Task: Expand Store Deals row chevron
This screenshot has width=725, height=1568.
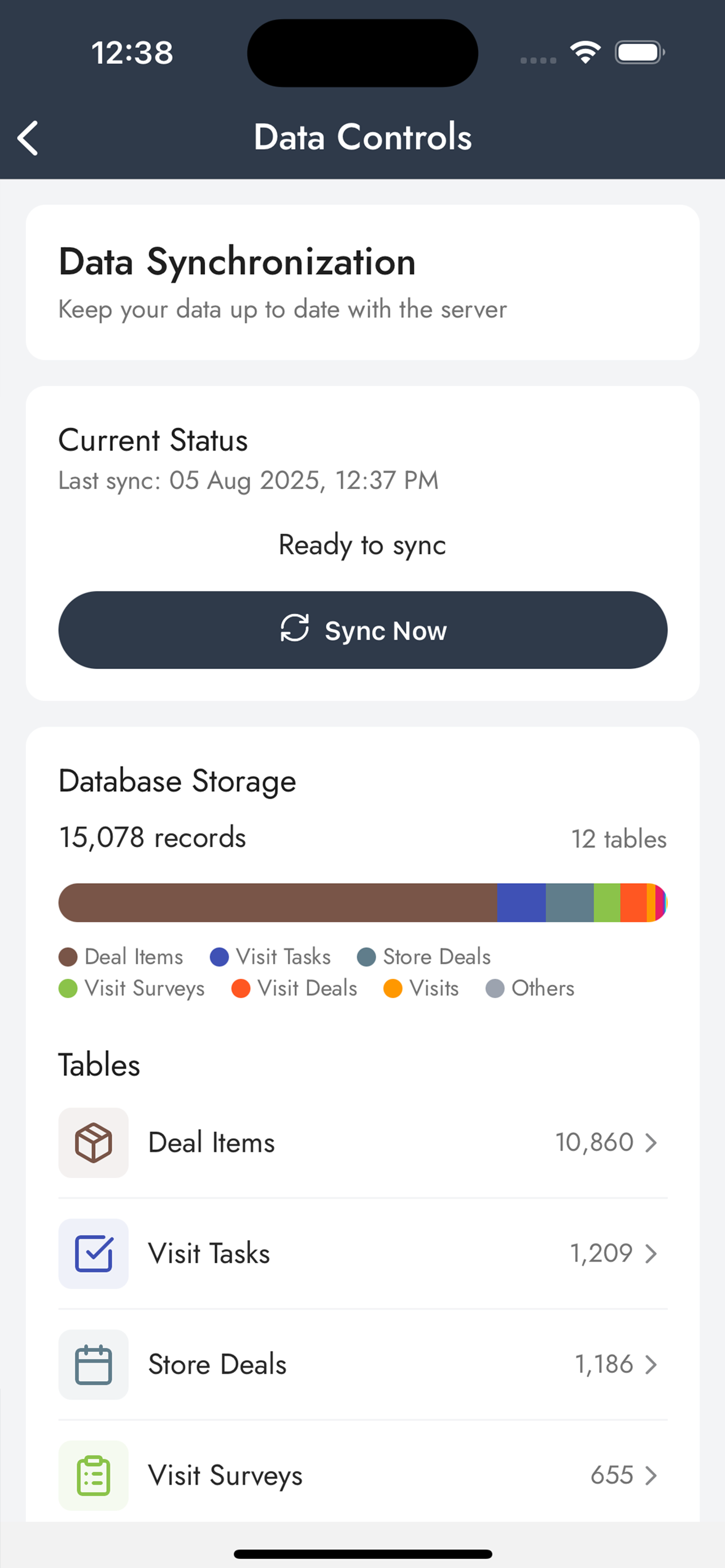Action: [652, 1364]
